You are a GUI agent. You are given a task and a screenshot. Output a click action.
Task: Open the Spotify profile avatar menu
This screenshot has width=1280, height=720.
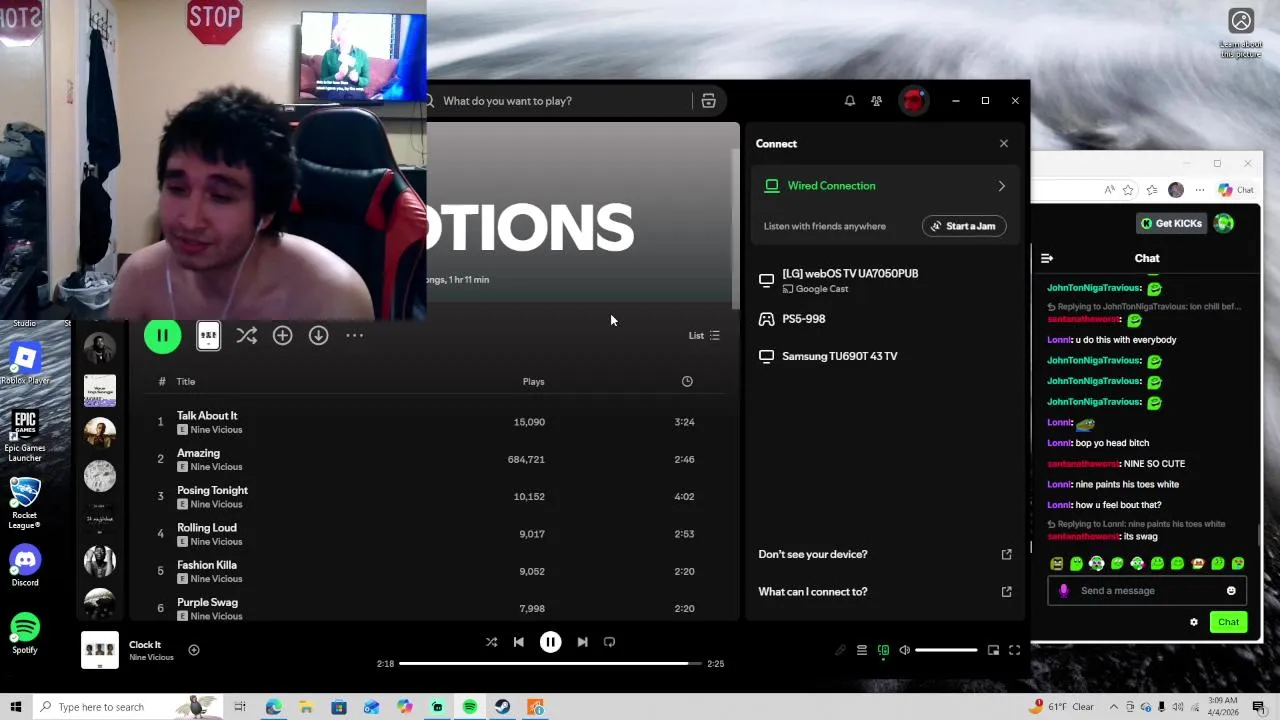[x=913, y=101]
